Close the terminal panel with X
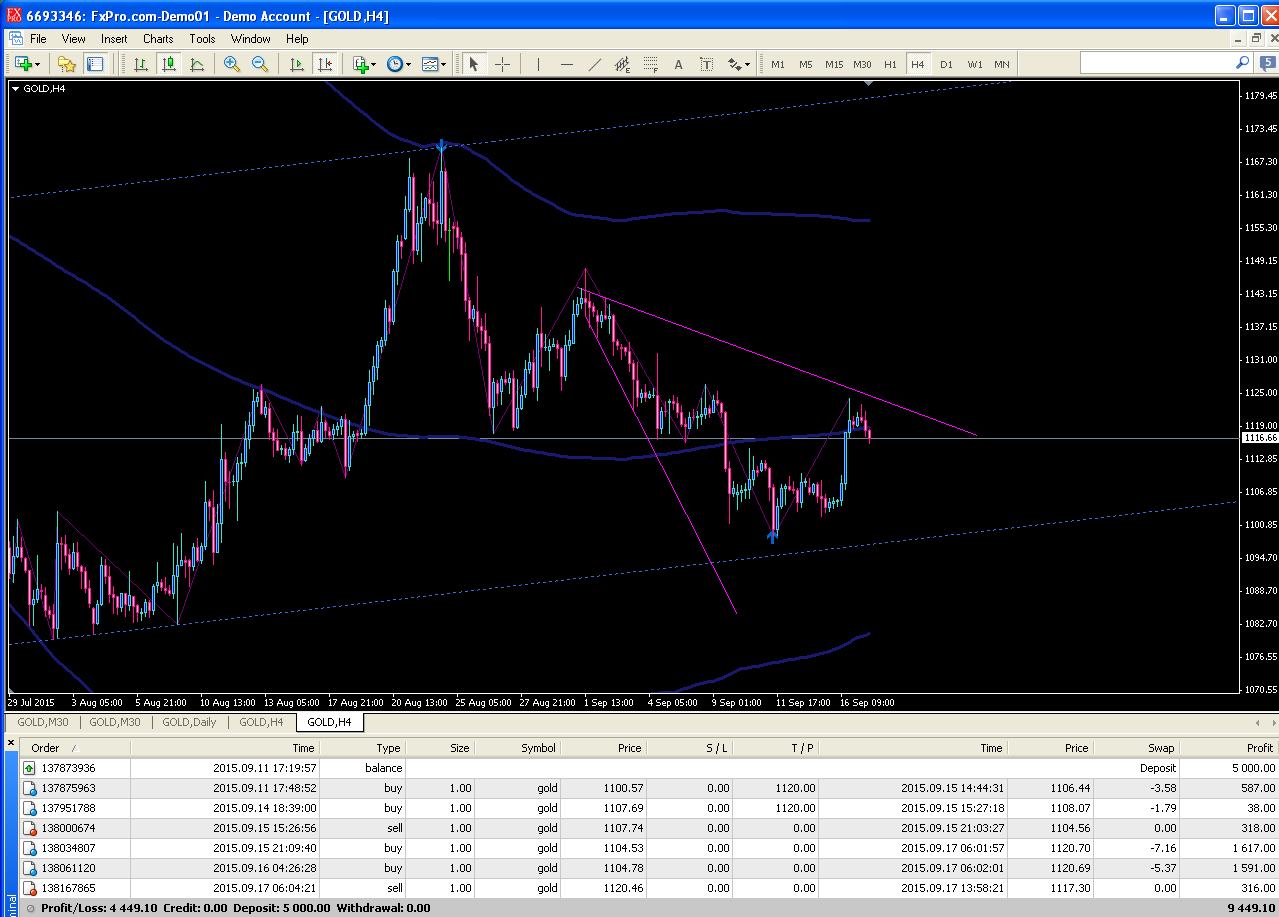 (x=11, y=742)
